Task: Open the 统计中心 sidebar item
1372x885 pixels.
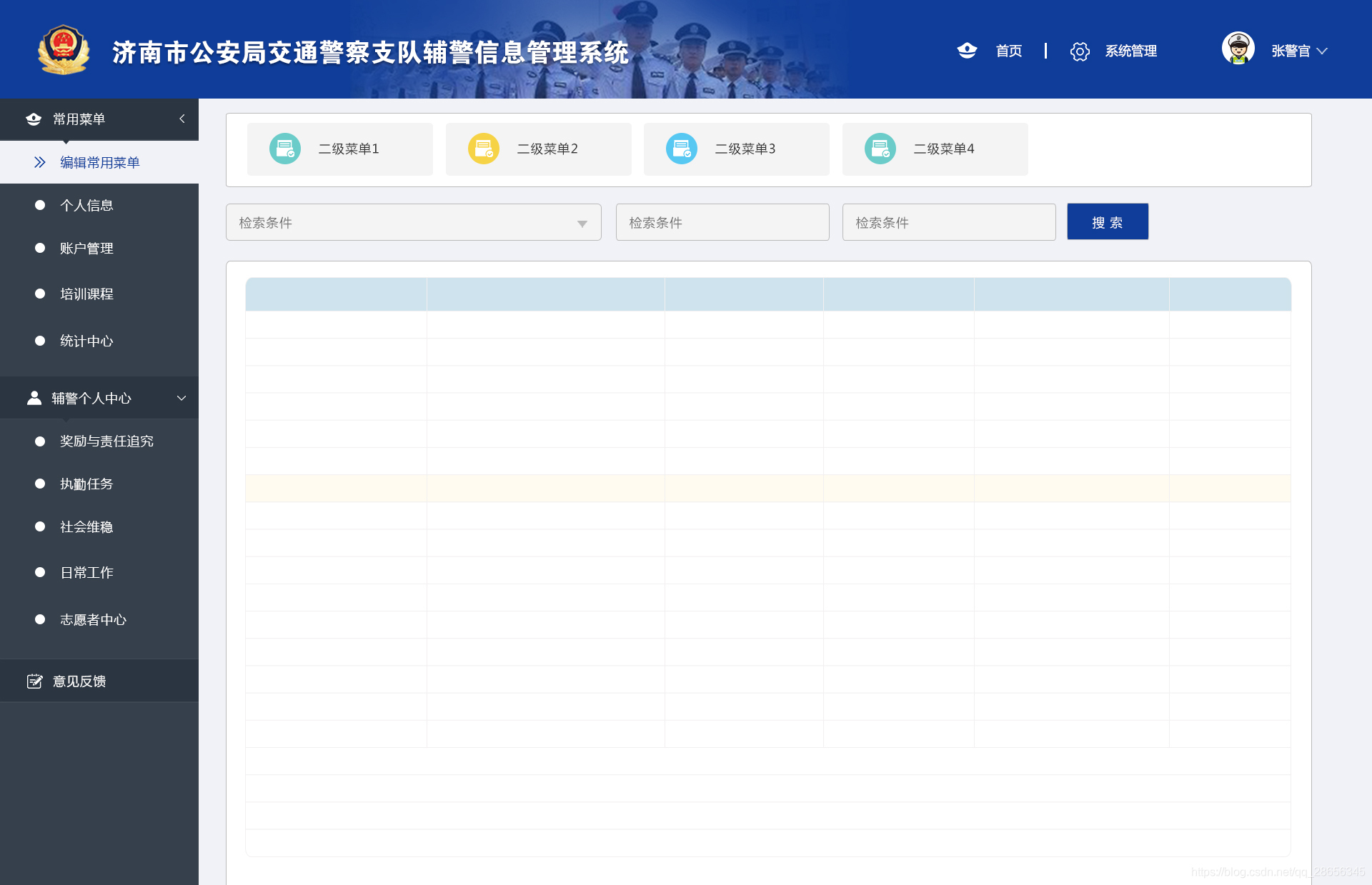Action: click(x=86, y=341)
